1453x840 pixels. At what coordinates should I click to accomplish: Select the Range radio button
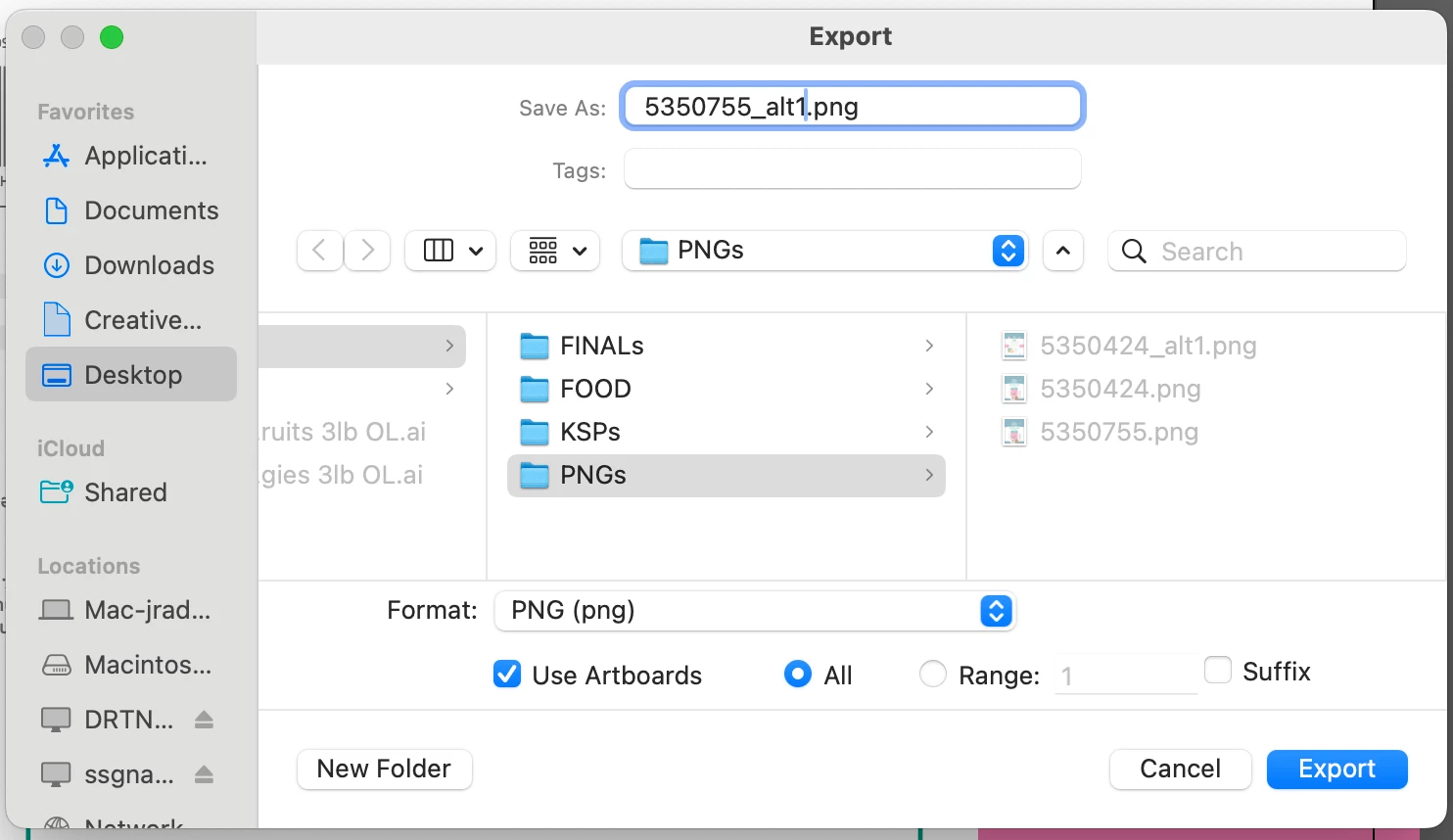[x=933, y=675]
